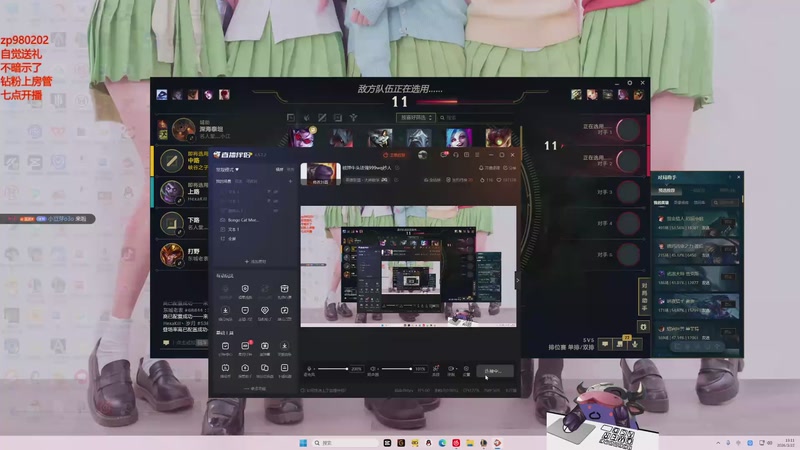Screen dimensions: 800x450
Task: Click the 分享 share link
Action: (x=509, y=167)
